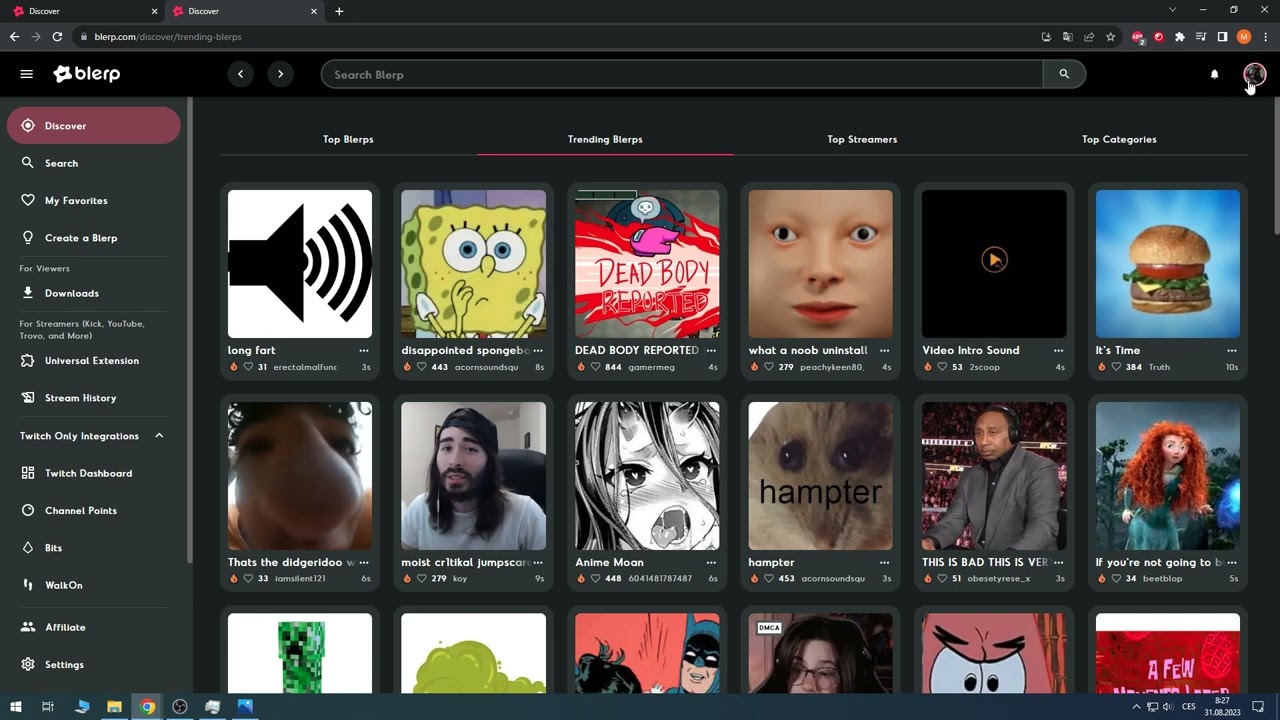The image size is (1280, 720).
Task: Open options menu for what a noob uninstall
Action: [885, 351]
